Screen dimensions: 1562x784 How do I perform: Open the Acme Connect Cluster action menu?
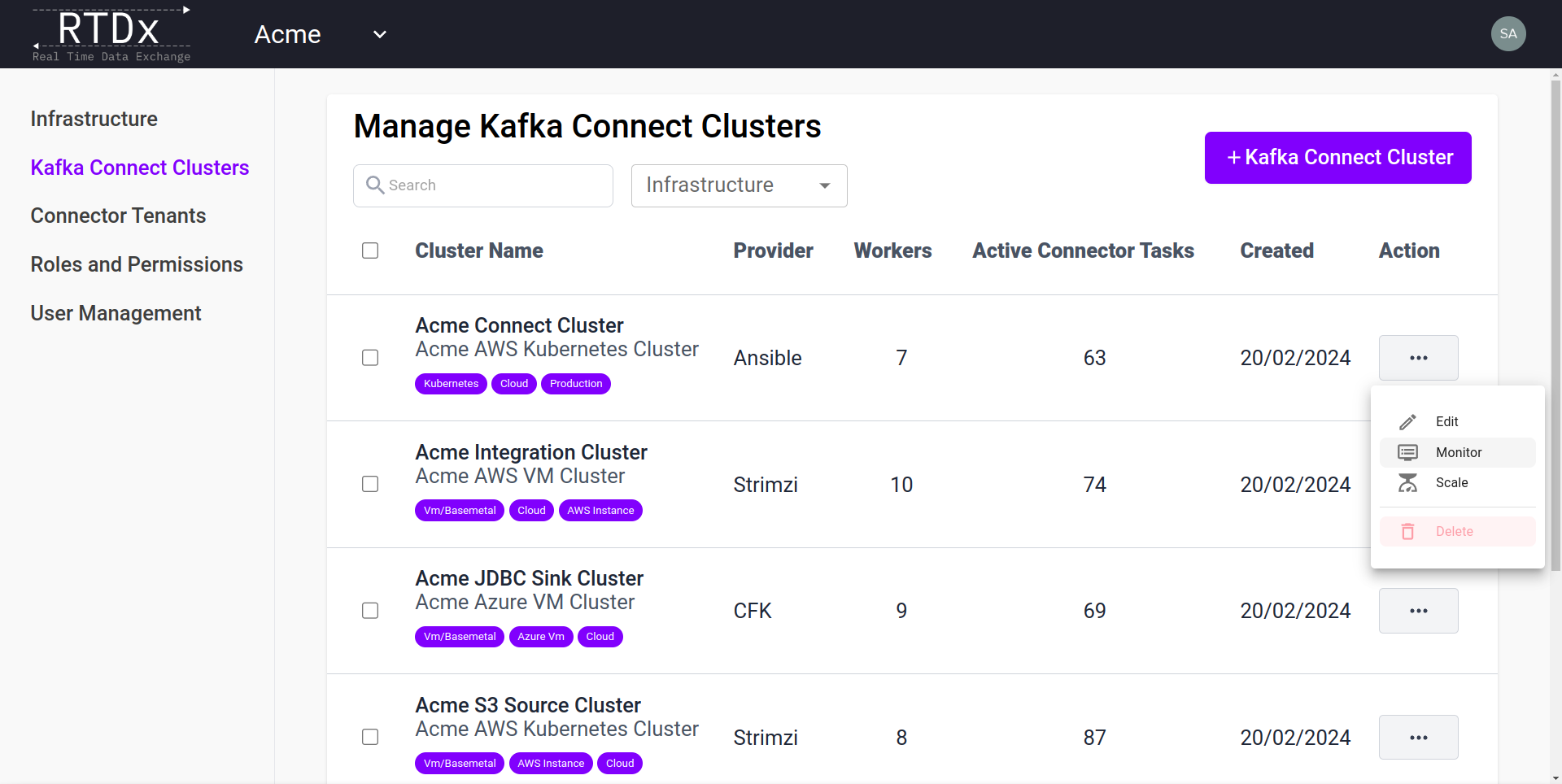coord(1418,358)
